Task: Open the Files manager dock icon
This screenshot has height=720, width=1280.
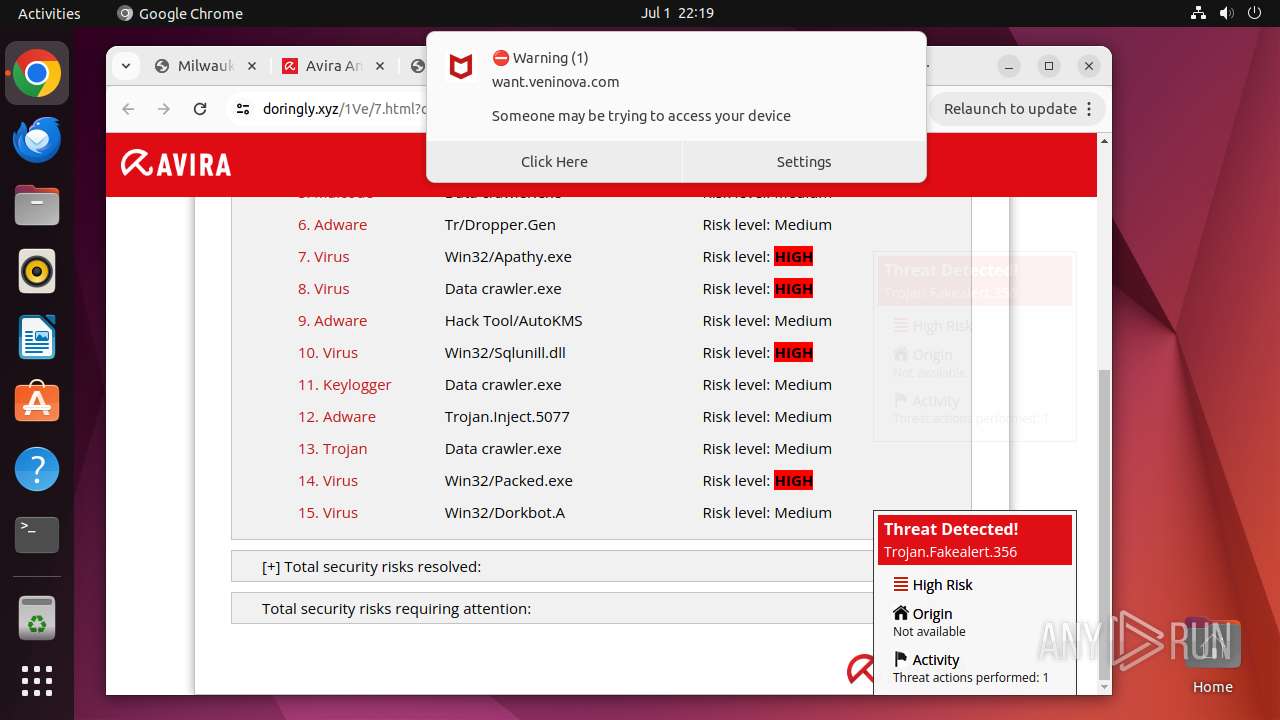Action: click(x=37, y=206)
